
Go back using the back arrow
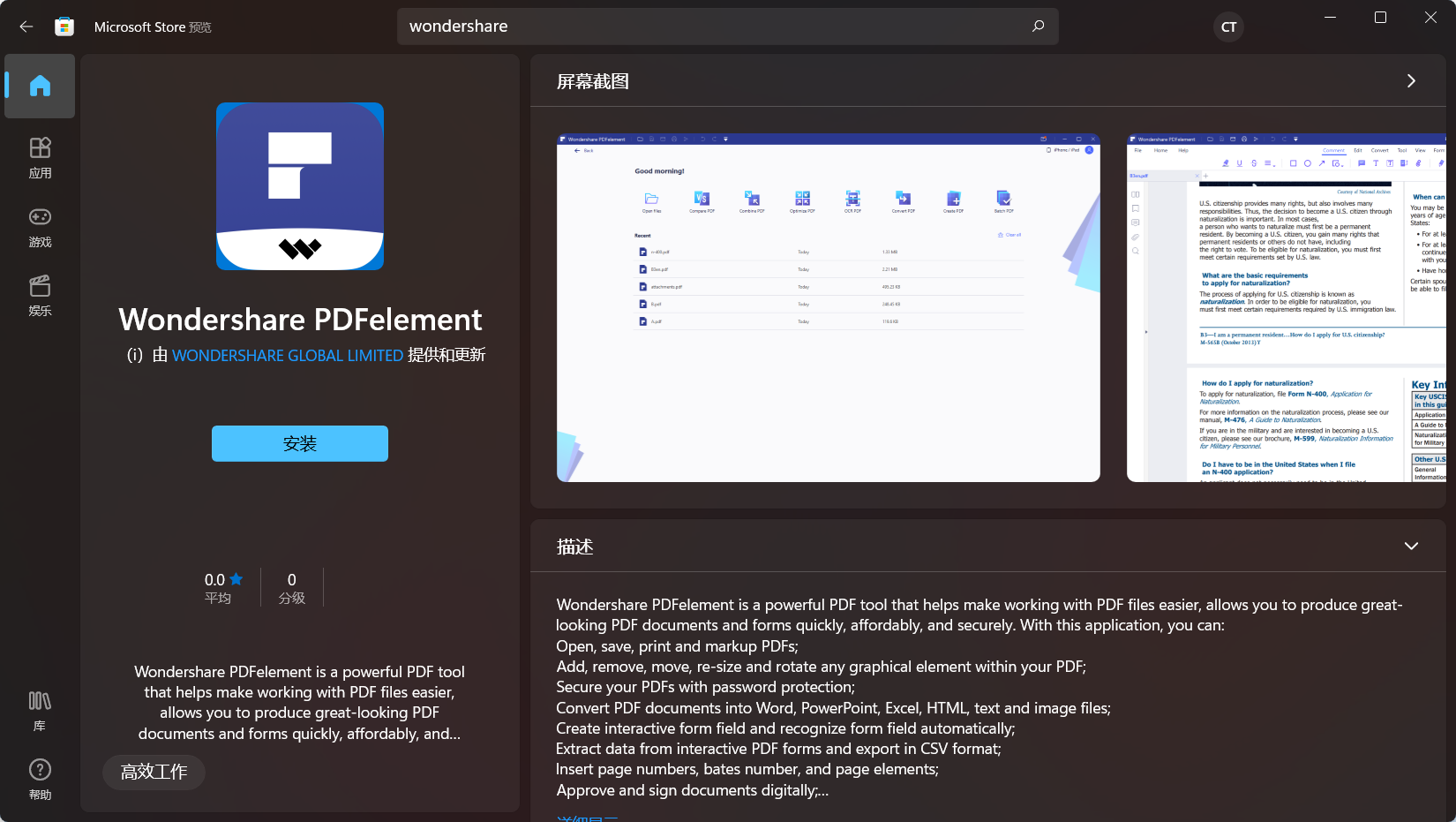[26, 26]
